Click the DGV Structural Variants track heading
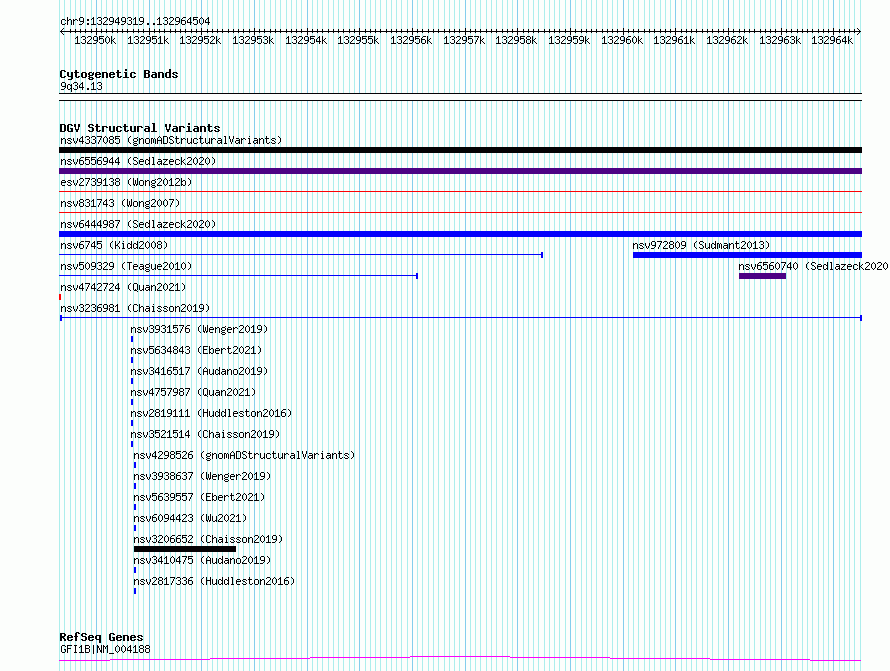Screen dimensions: 890x671 [x=140, y=128]
